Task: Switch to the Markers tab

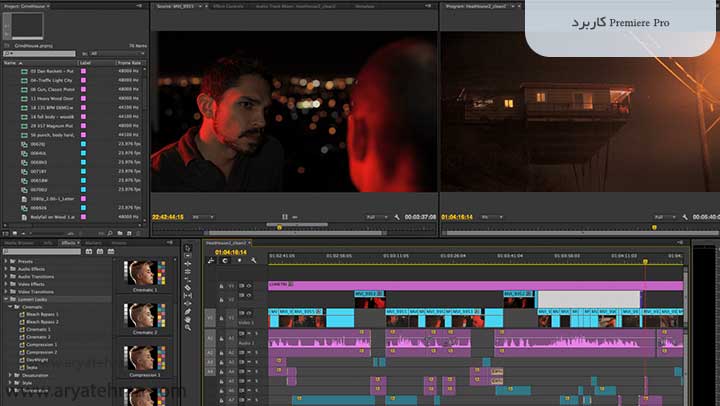Action: [93, 243]
